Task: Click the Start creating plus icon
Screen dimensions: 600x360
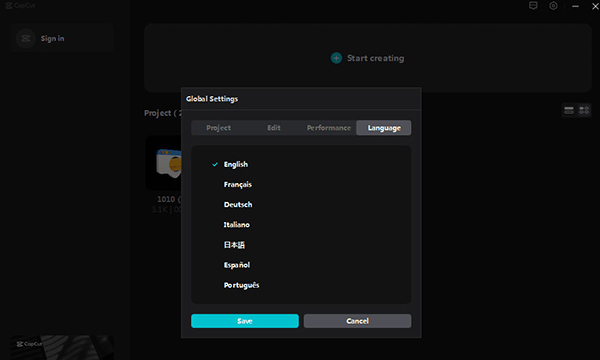Action: coord(336,58)
